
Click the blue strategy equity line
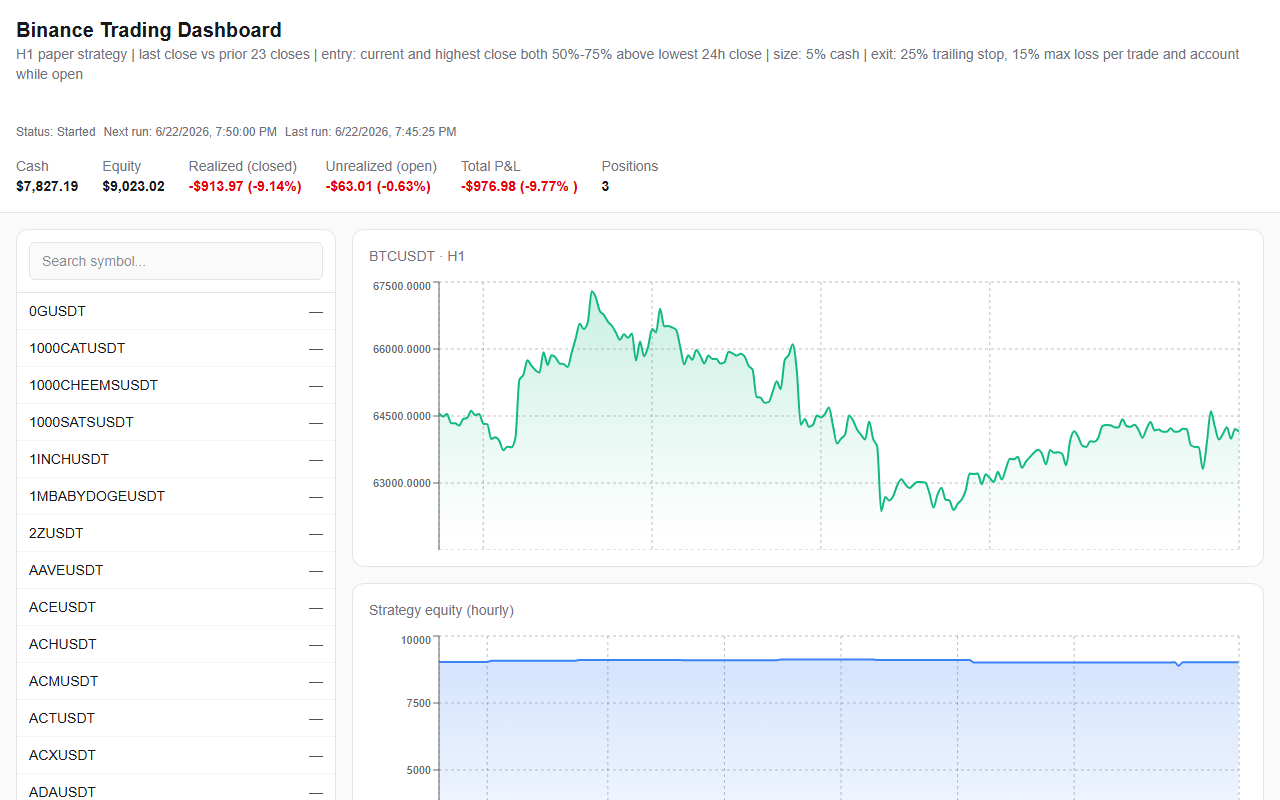click(x=838, y=660)
